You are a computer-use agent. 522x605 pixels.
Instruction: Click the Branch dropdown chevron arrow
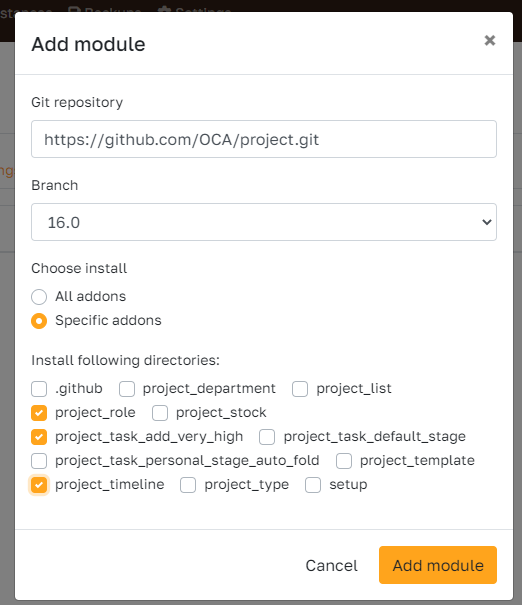point(487,222)
